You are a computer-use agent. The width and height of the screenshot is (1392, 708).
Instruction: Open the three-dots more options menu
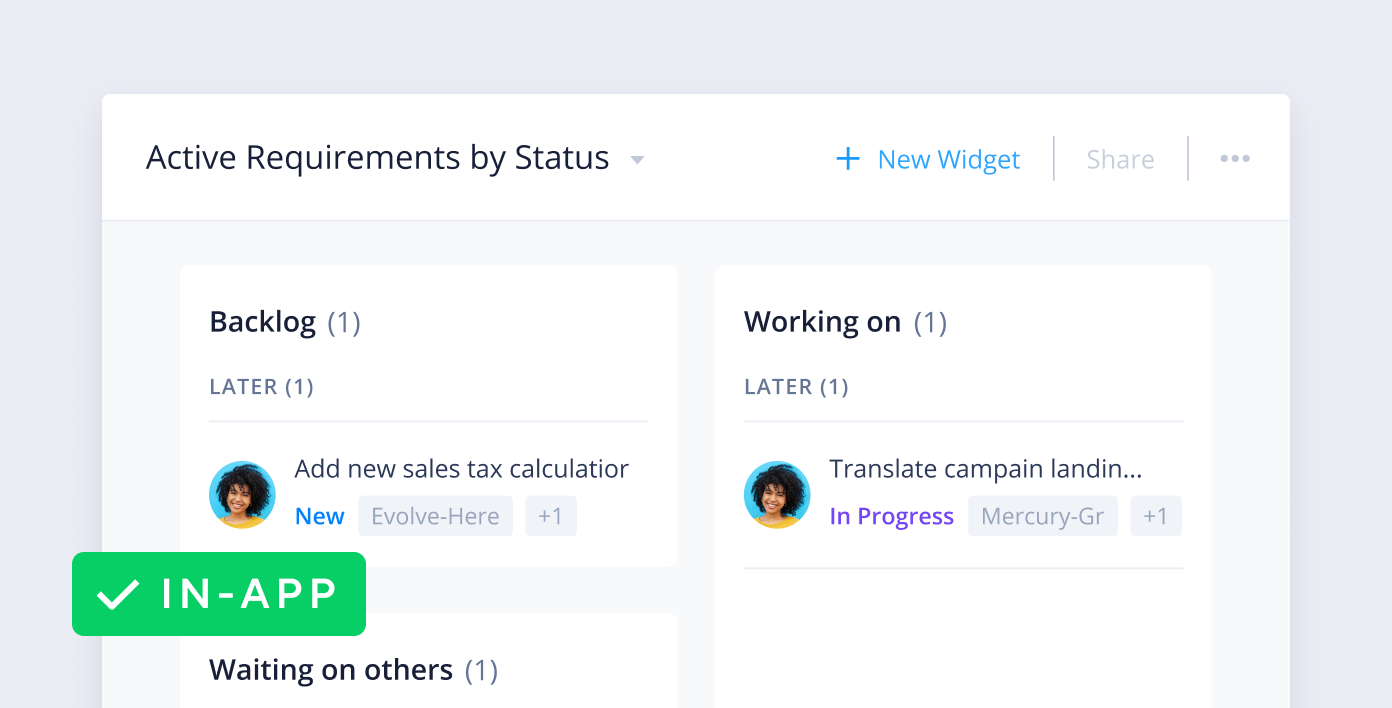[1235, 159]
